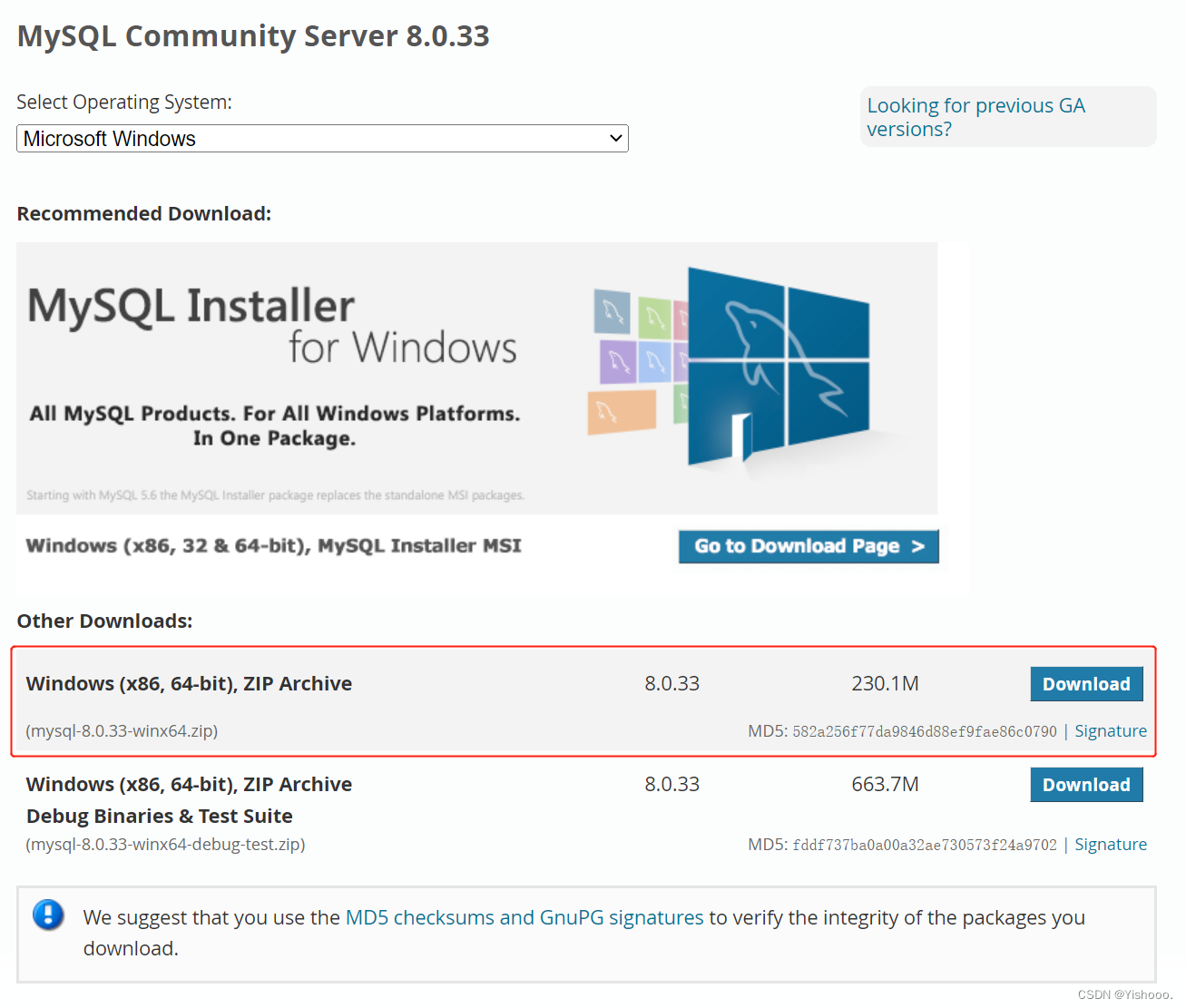Click the 663.7M file size
Image resolution: width=1186 pixels, height=1008 pixels.
click(885, 784)
